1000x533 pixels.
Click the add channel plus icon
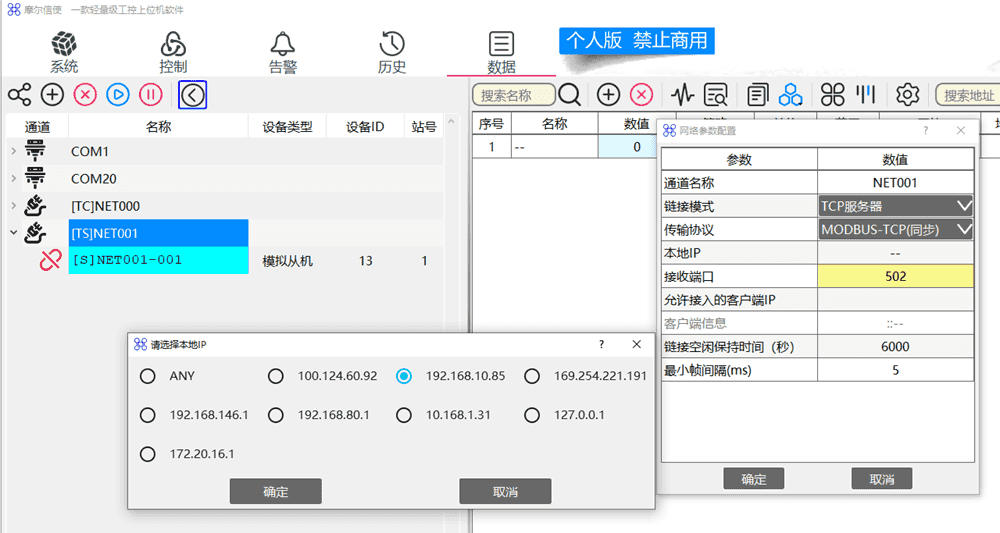click(x=52, y=95)
